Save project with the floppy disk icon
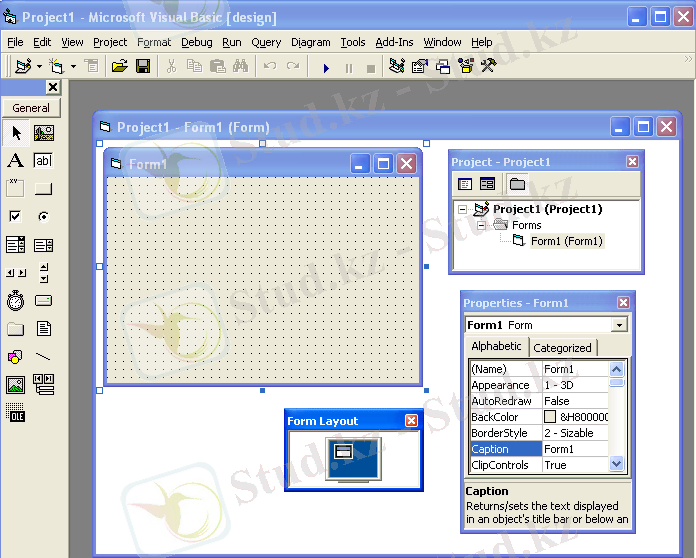Viewport: 696px width, 558px height. [x=143, y=67]
